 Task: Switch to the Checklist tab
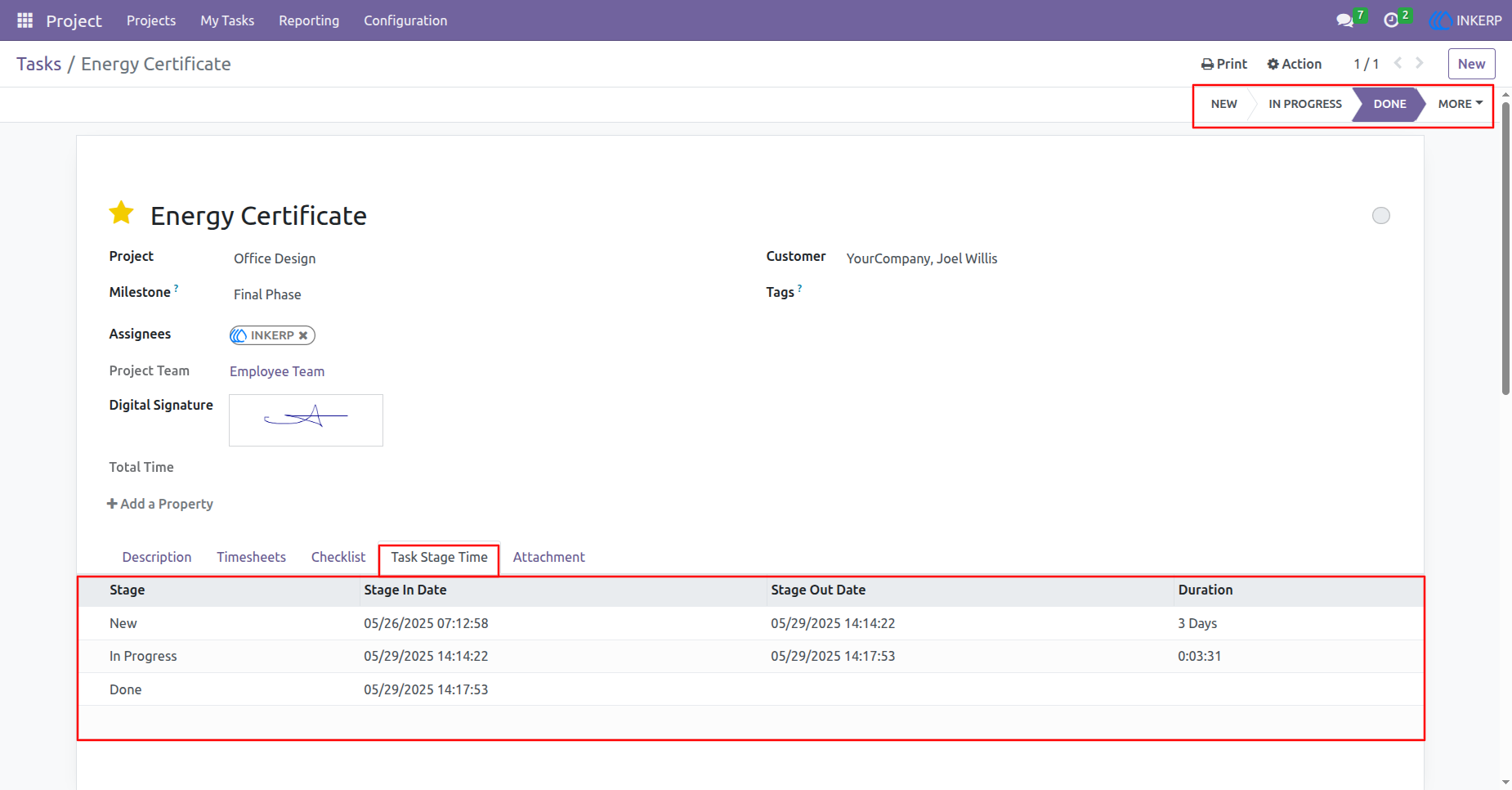(x=338, y=557)
